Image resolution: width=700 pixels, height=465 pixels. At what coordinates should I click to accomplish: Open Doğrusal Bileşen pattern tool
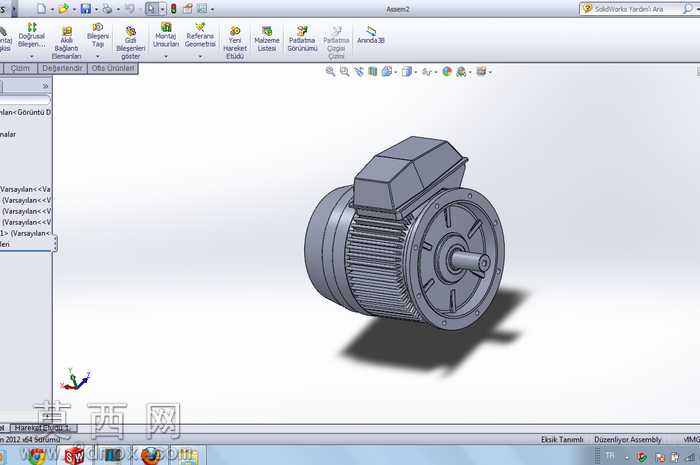pyautogui.click(x=32, y=36)
